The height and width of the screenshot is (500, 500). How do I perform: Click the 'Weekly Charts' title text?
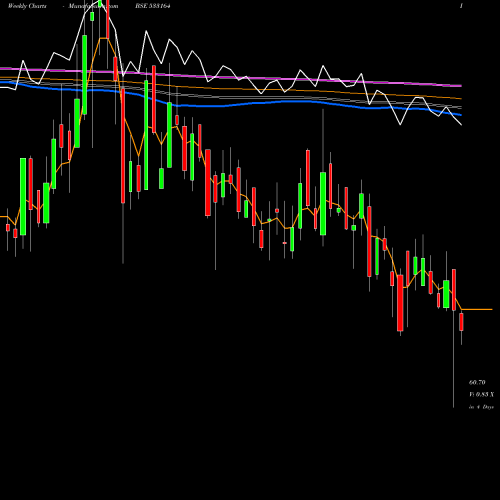coord(27,6)
